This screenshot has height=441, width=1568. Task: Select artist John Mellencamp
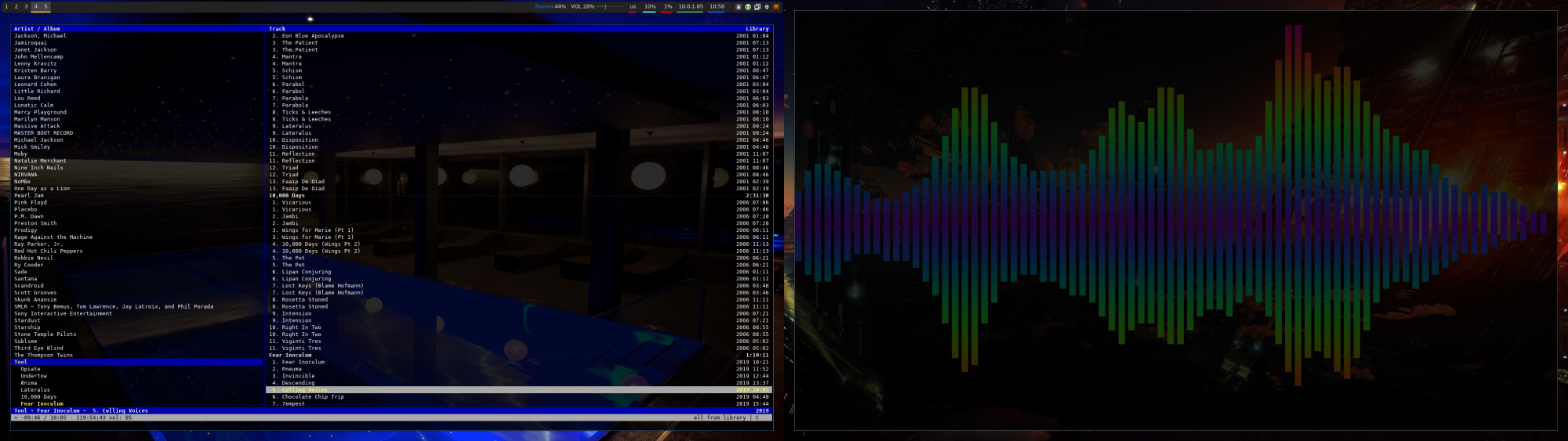[x=38, y=57]
